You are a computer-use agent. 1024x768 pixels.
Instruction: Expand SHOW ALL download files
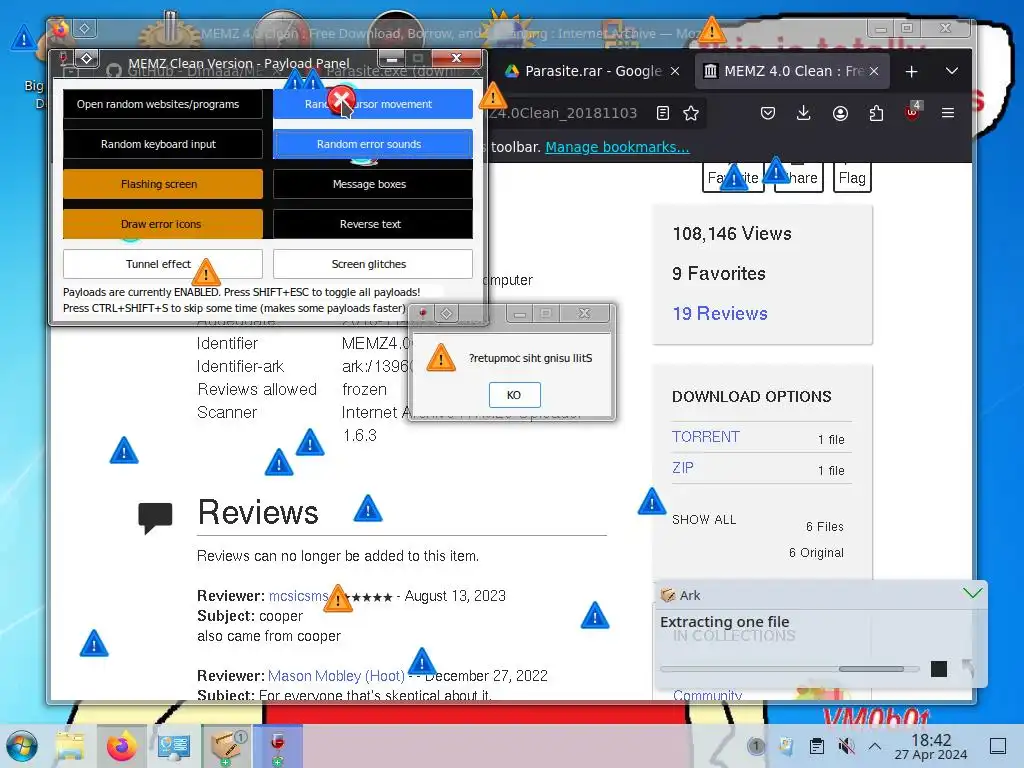(x=704, y=520)
